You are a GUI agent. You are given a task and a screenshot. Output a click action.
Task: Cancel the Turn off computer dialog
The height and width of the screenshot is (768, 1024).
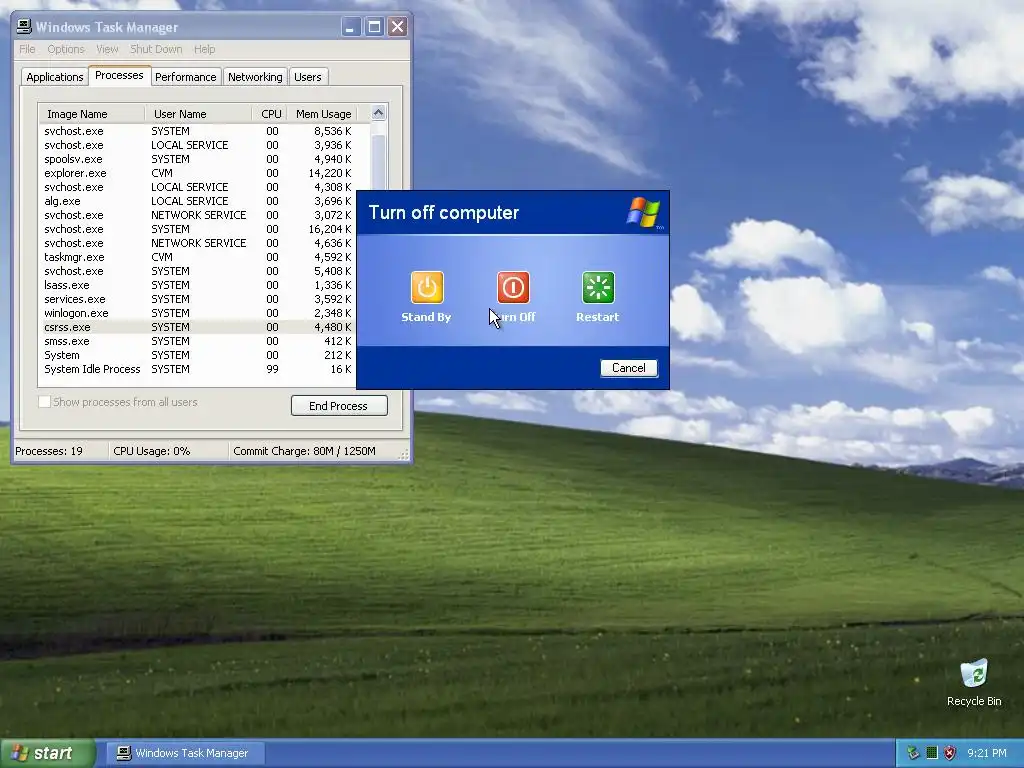click(x=628, y=368)
